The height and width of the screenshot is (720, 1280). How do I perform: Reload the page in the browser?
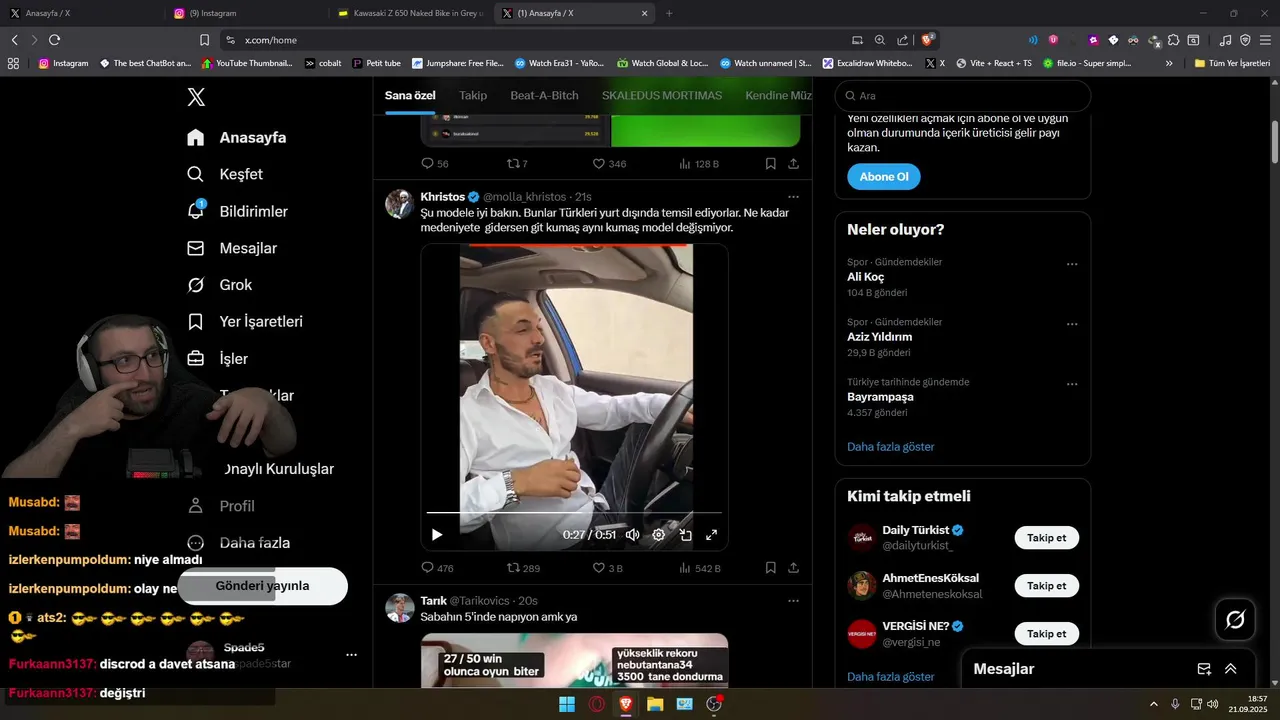[x=54, y=40]
